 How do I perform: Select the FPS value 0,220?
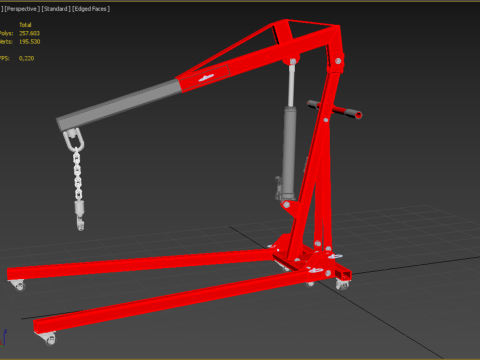[x=26, y=58]
